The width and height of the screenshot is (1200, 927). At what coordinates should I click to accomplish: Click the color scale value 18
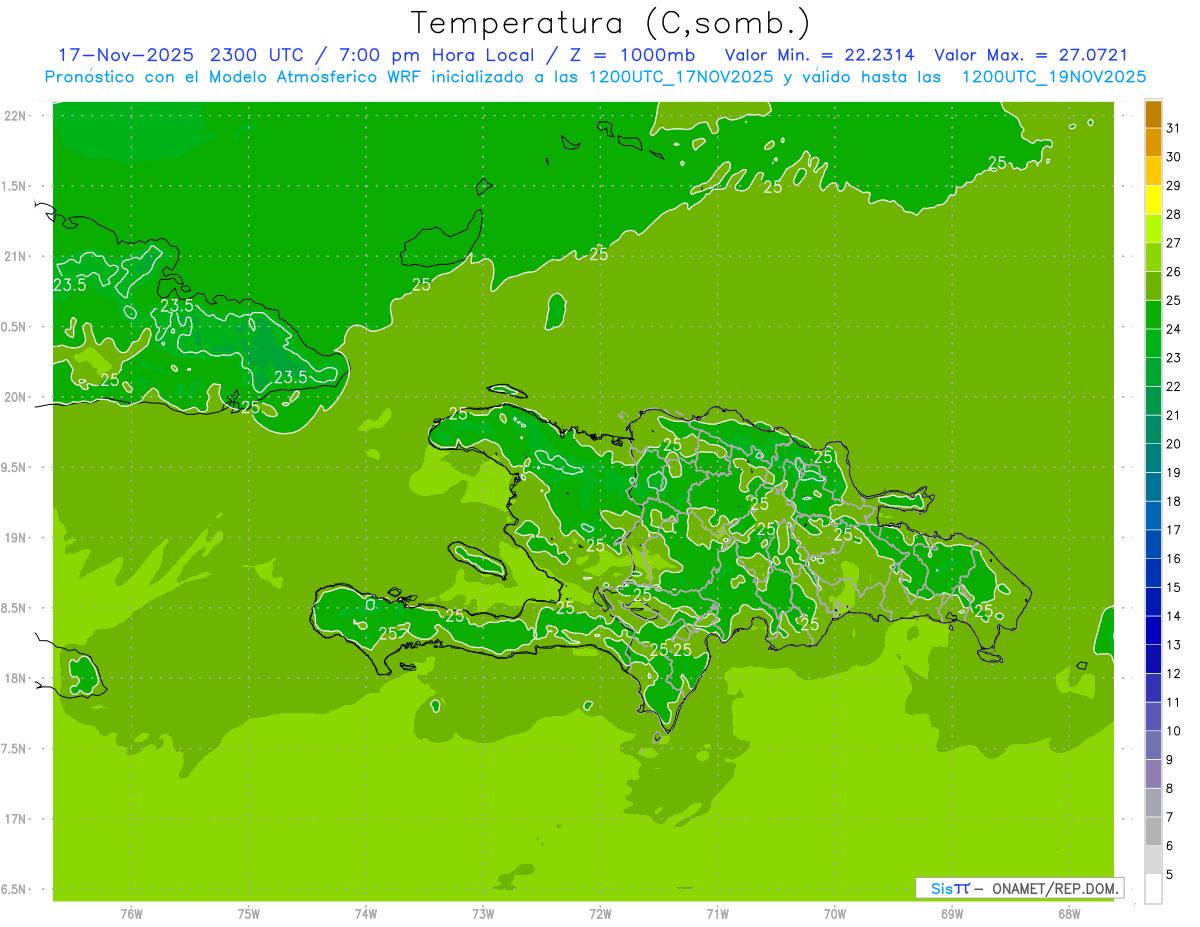[1173, 501]
